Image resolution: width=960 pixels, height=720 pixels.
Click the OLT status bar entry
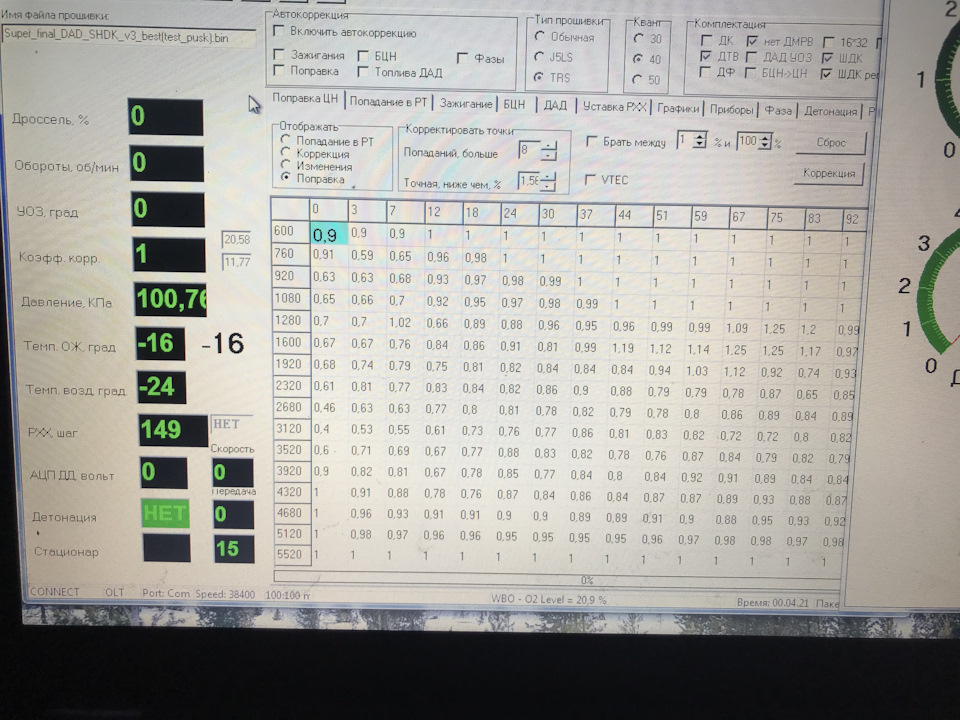(x=114, y=592)
